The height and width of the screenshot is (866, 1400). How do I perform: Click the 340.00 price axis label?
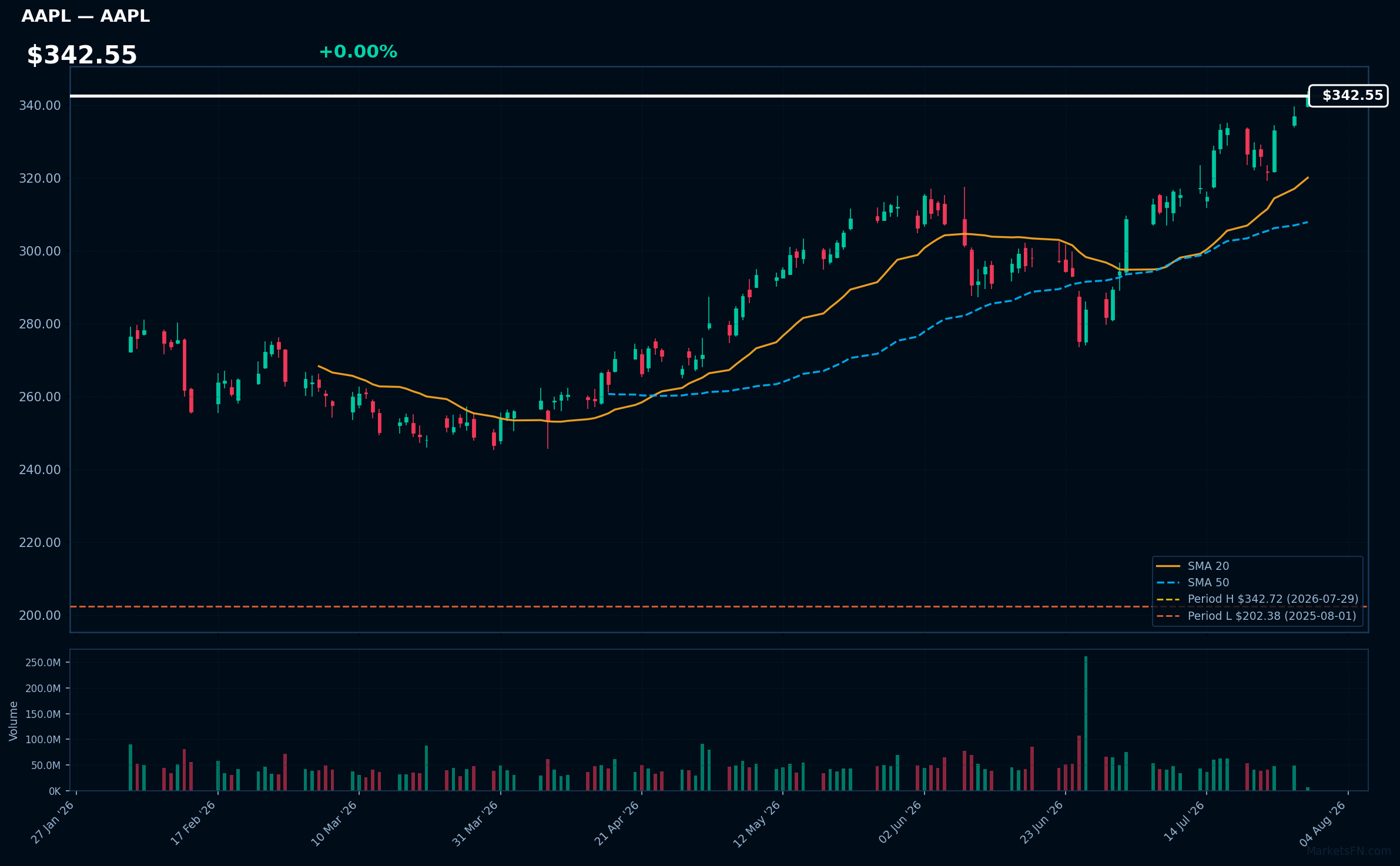(x=40, y=106)
